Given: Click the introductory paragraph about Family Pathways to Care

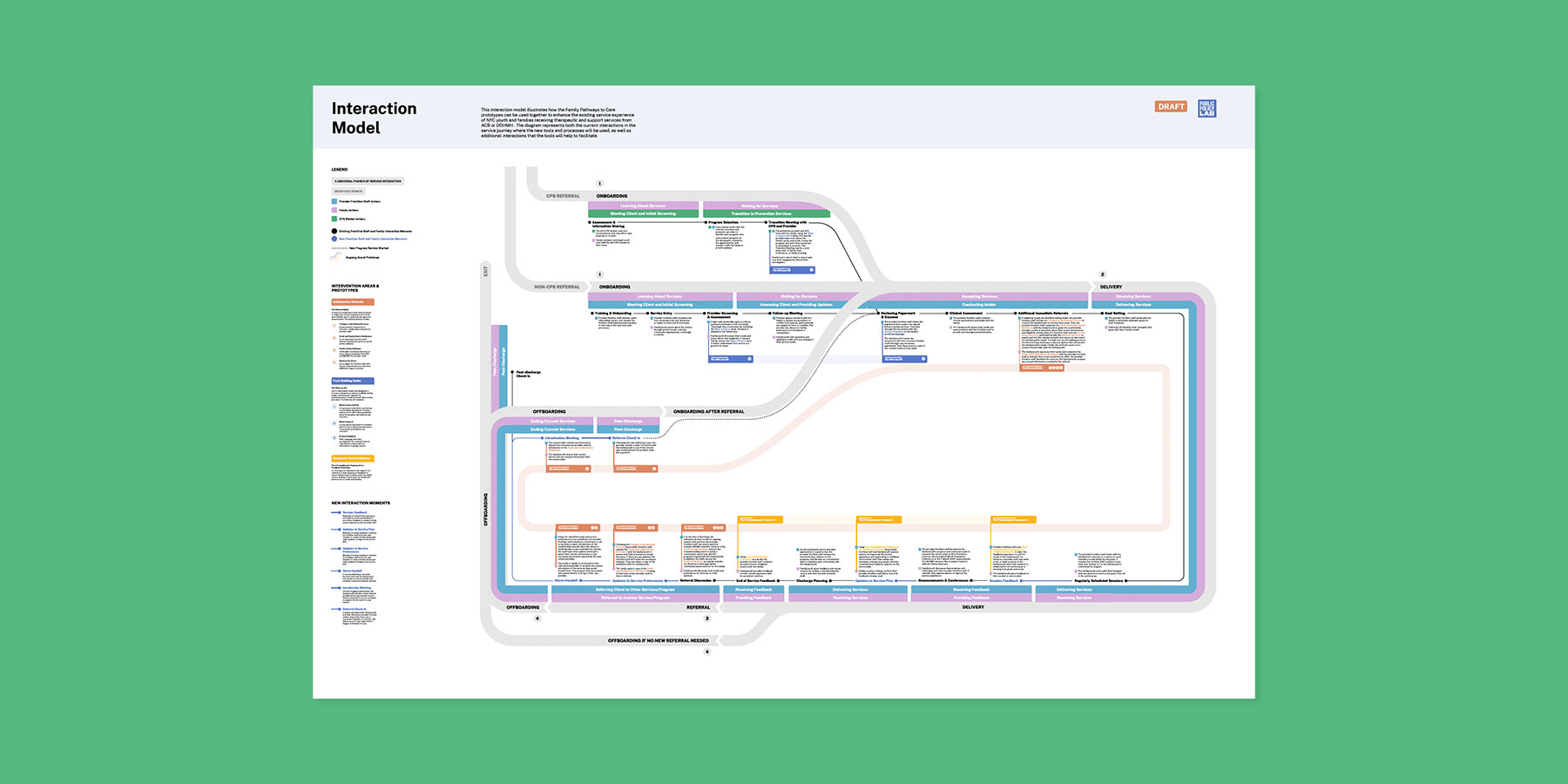Looking at the screenshot, I should 558,123.
